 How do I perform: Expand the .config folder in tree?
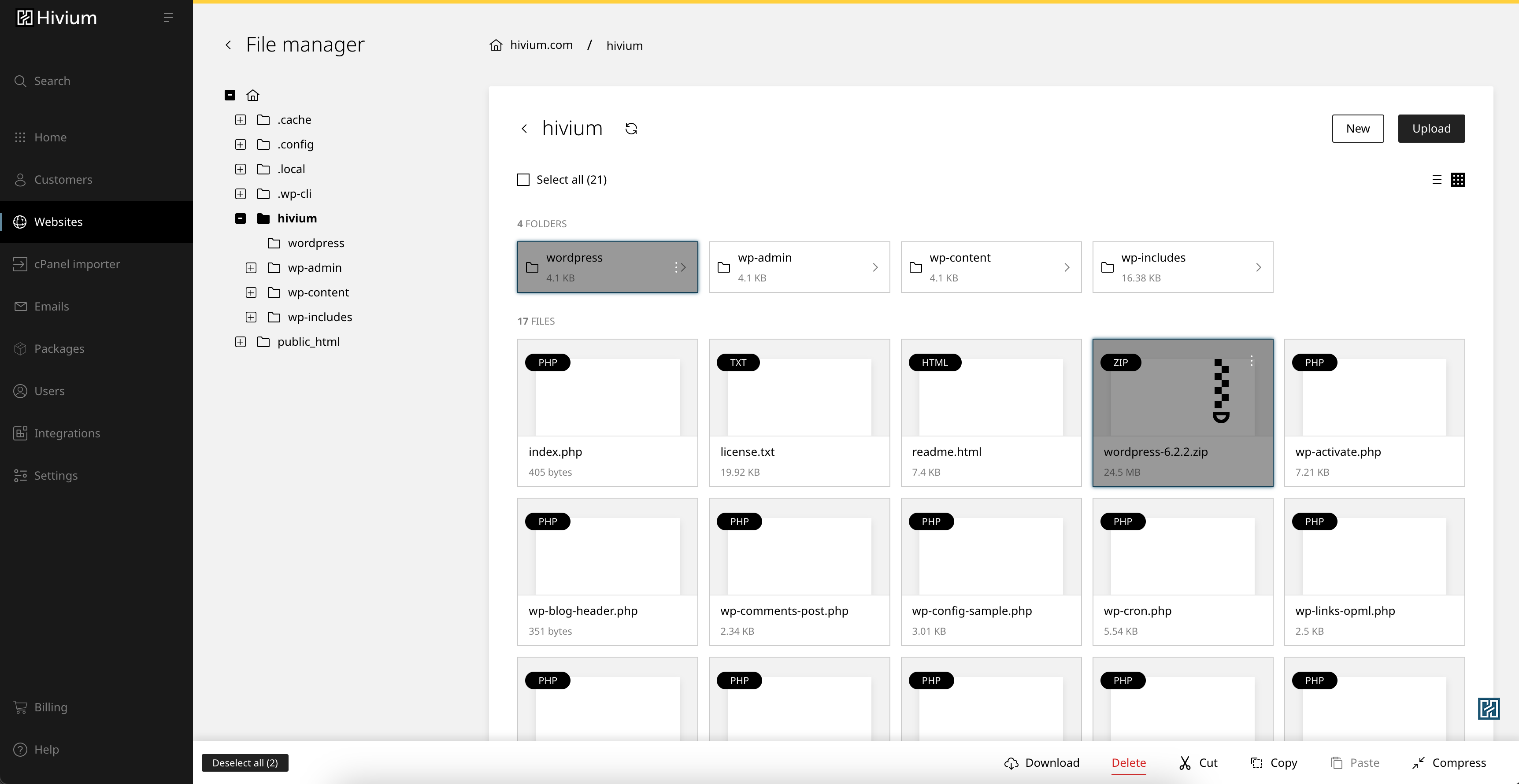(x=240, y=145)
